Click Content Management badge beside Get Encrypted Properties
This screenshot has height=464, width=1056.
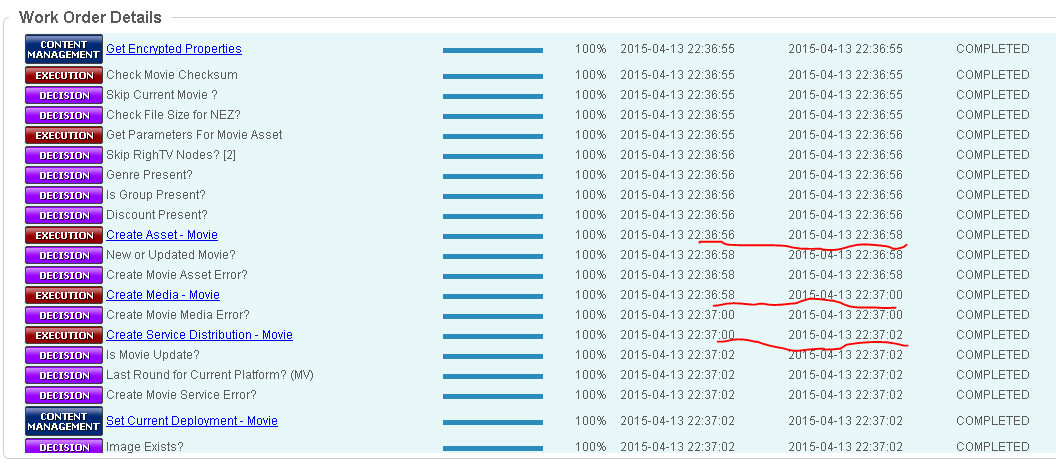click(64, 49)
